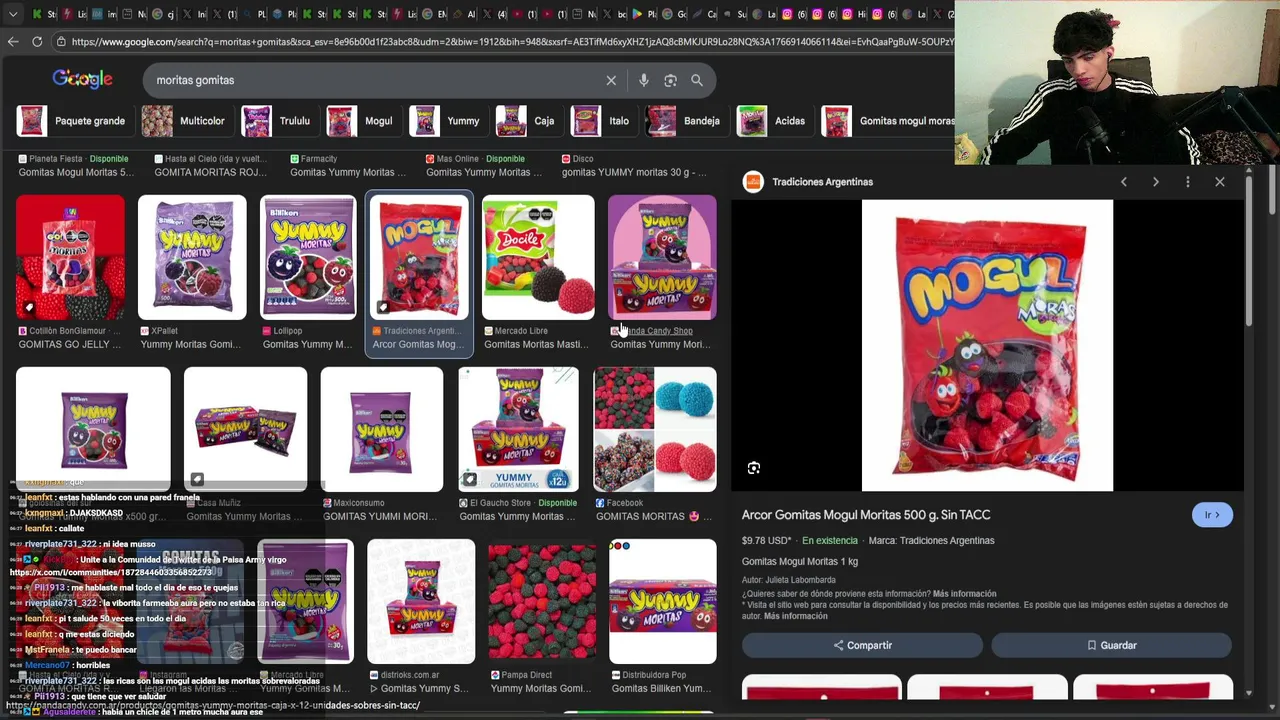Open the distrioks.com.ar Yummy thumbnail
The width and height of the screenshot is (1280, 720).
tap(421, 602)
